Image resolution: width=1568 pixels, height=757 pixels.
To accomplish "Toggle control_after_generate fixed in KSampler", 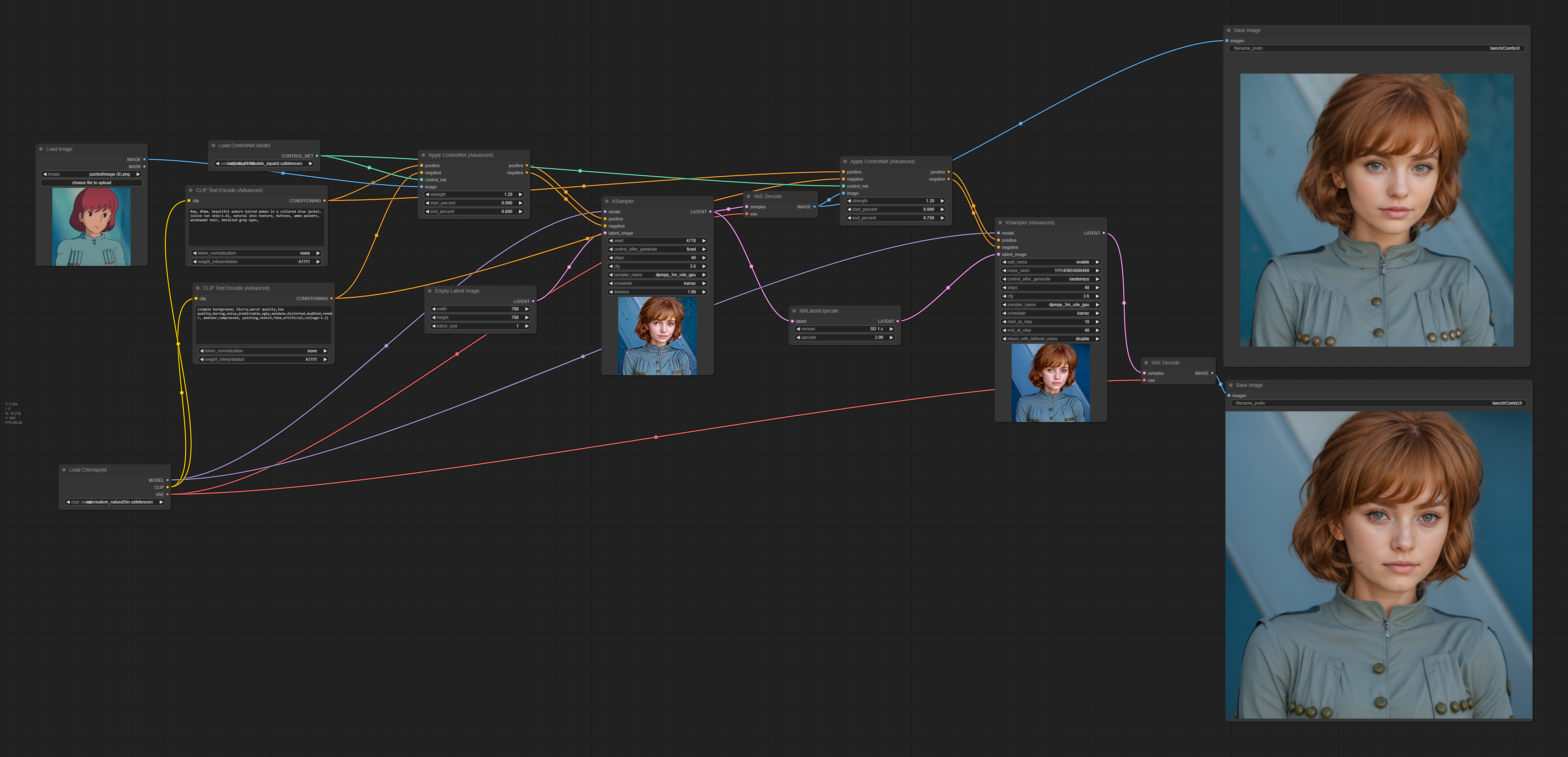I will click(x=657, y=250).
